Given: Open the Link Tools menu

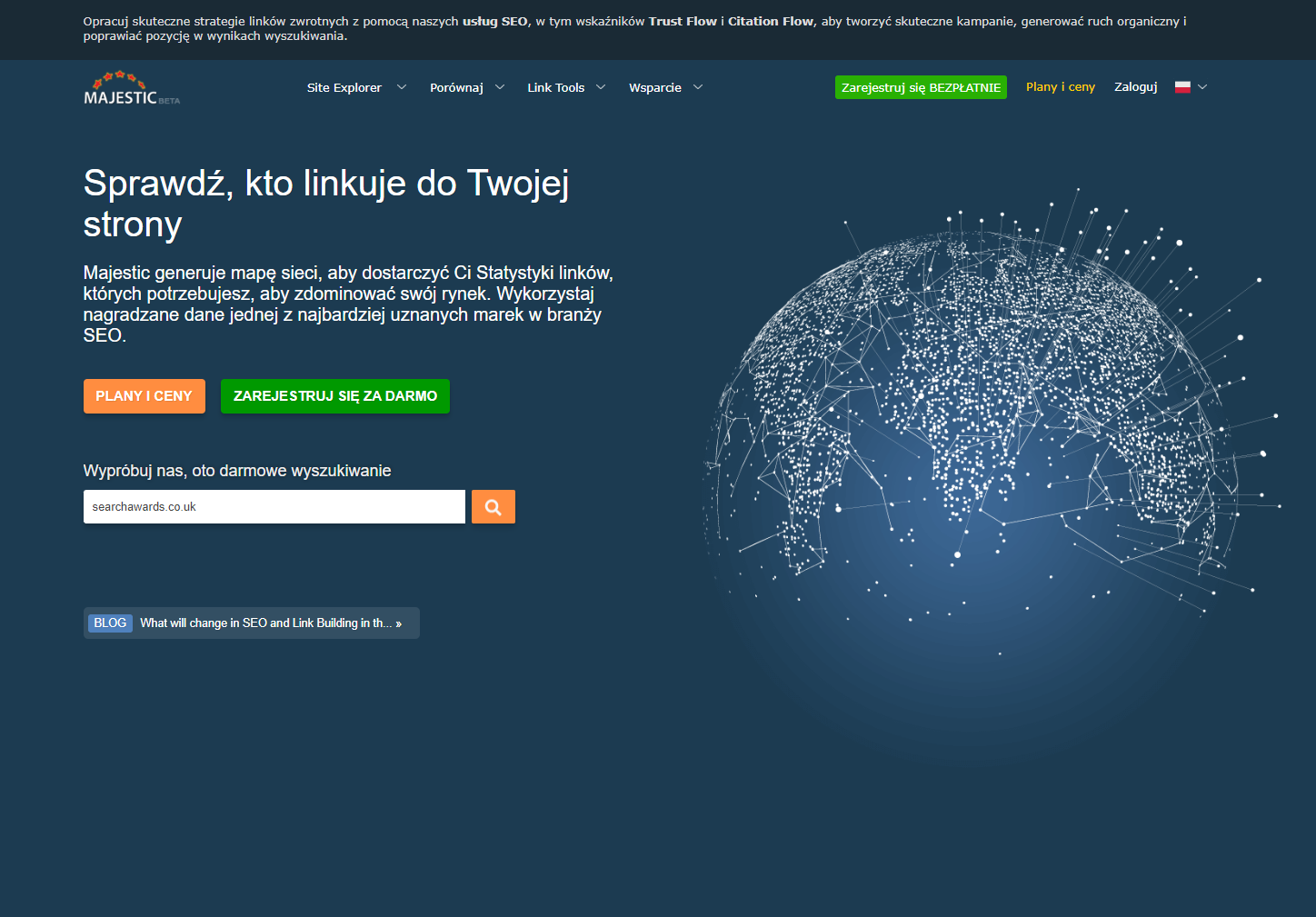Looking at the screenshot, I should pyautogui.click(x=556, y=87).
